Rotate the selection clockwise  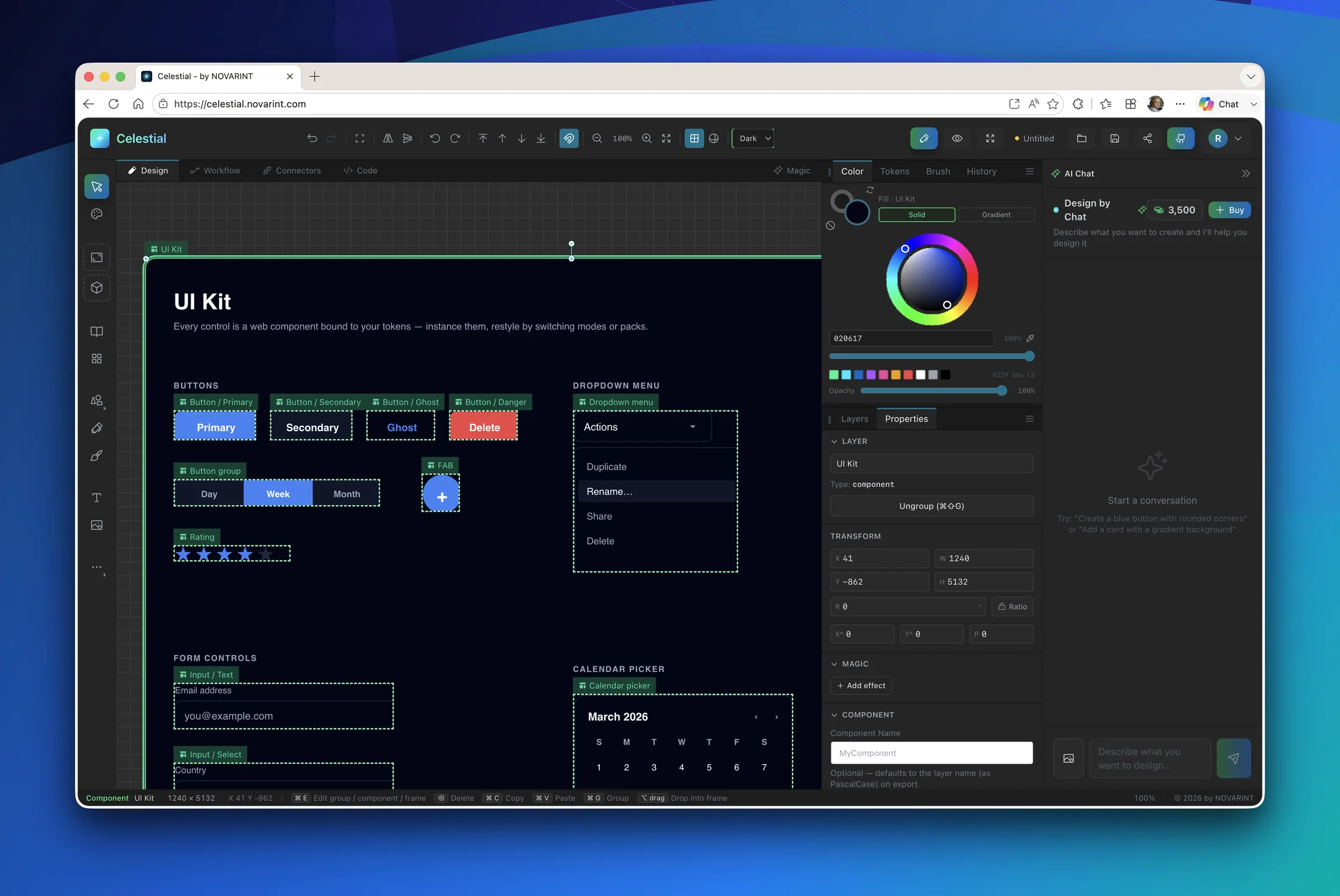[x=455, y=138]
